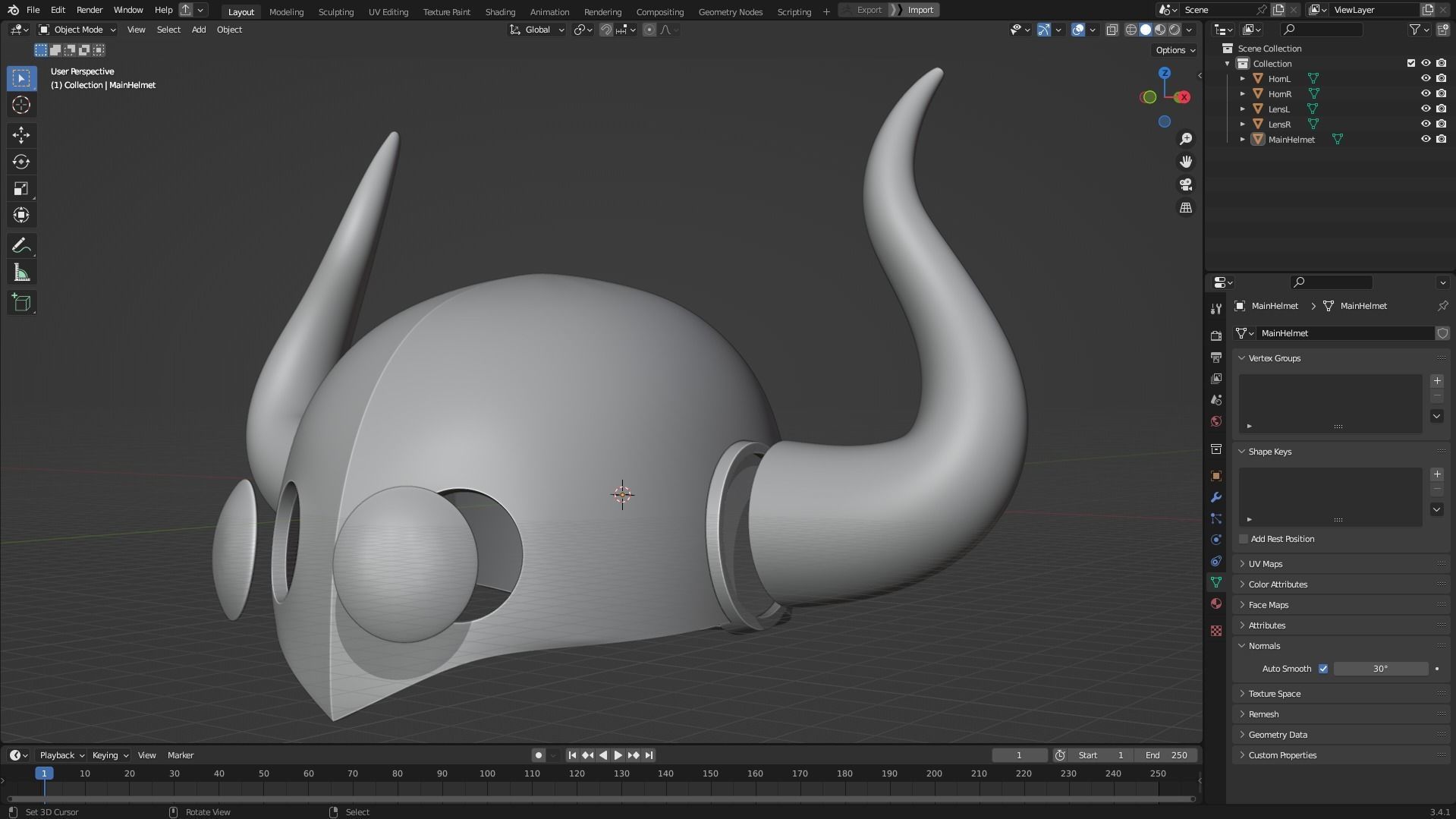Open the viewport Options dropdown
Screen dimensions: 1456x819
pos(1175,50)
